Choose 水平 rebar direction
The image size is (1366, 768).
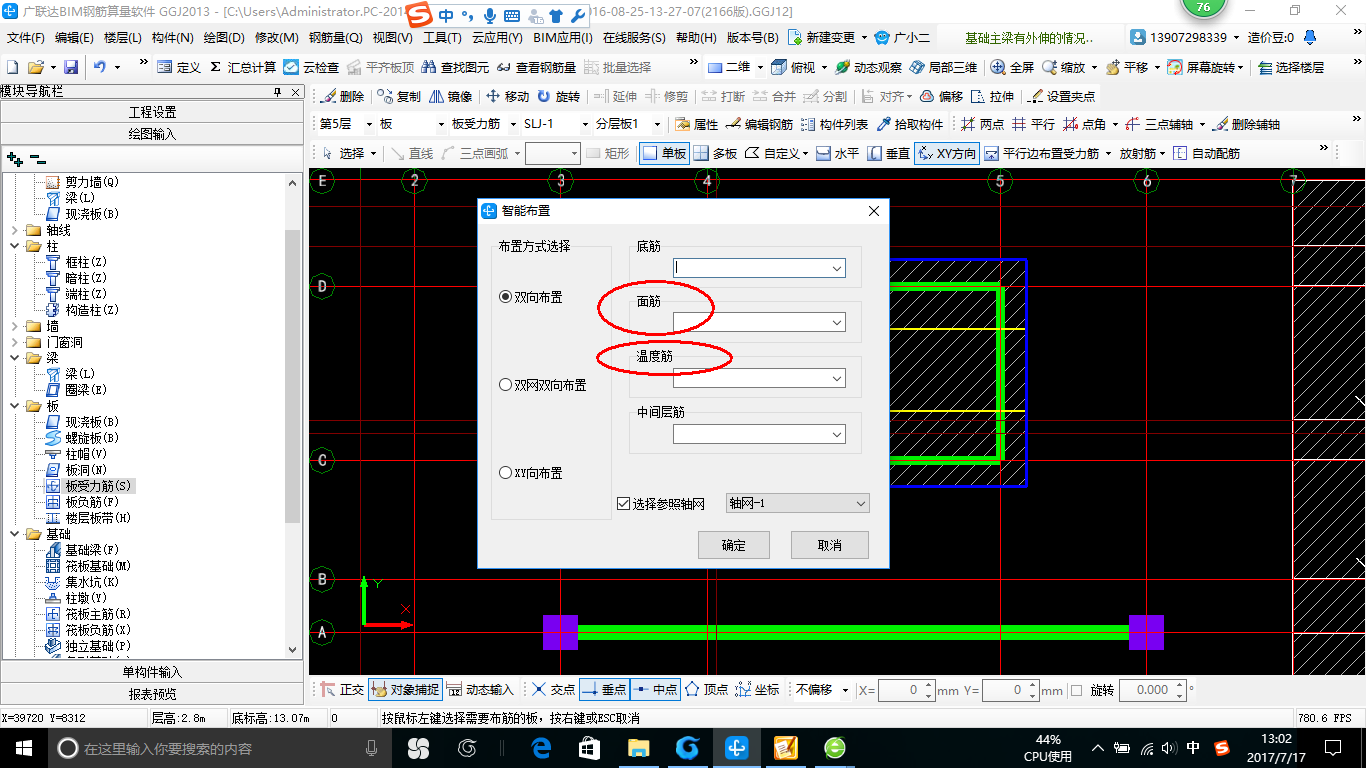tap(837, 153)
